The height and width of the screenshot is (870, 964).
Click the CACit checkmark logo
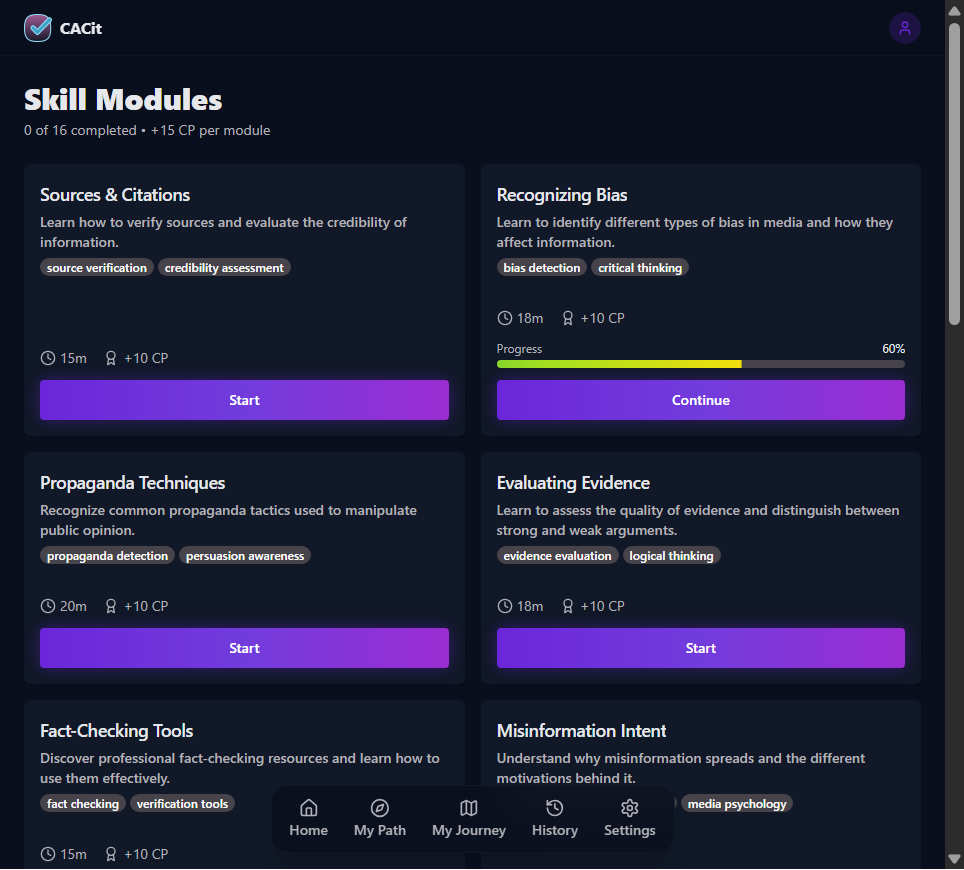point(38,28)
